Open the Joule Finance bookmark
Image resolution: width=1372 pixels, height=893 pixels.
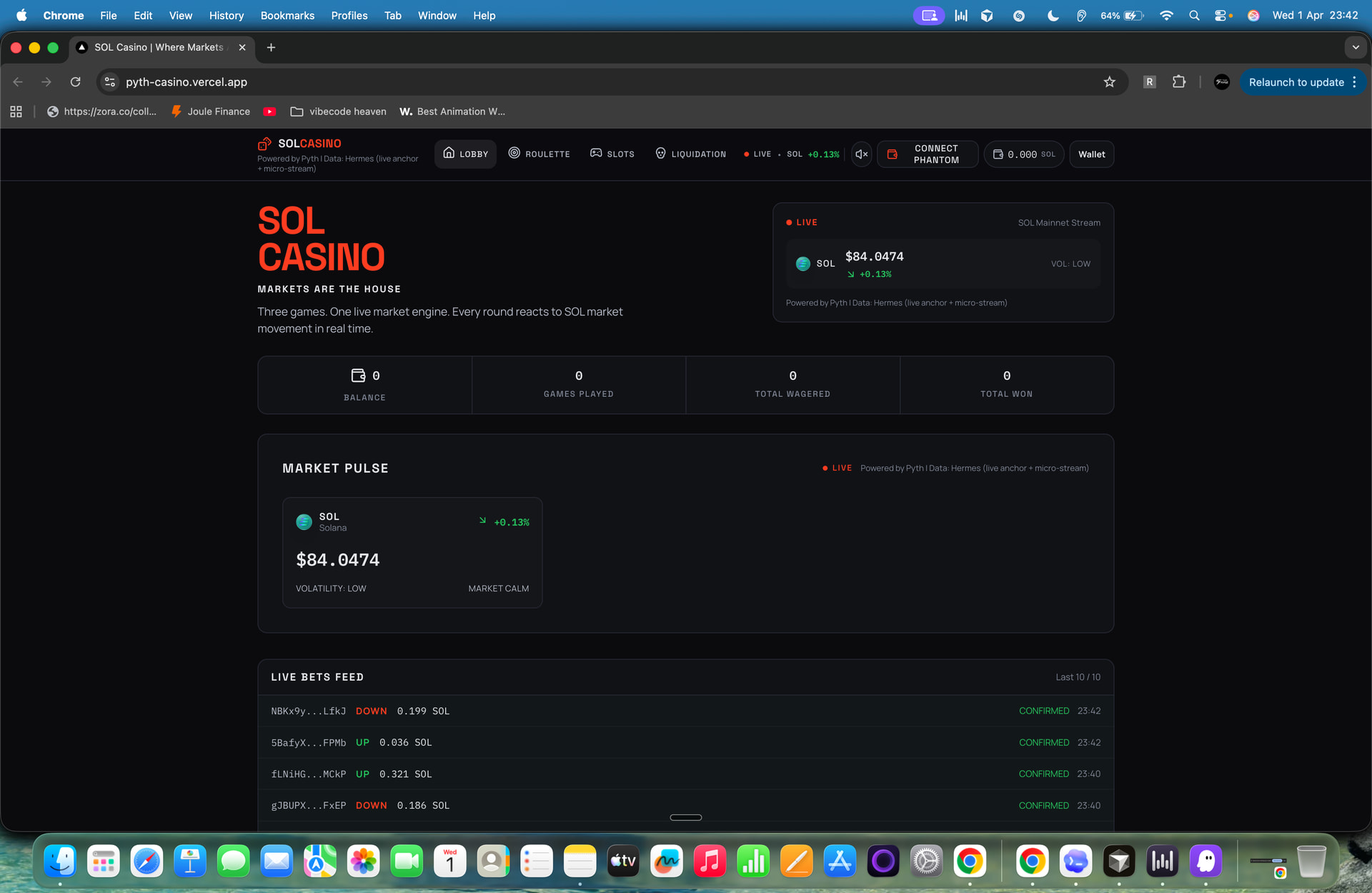210,112
